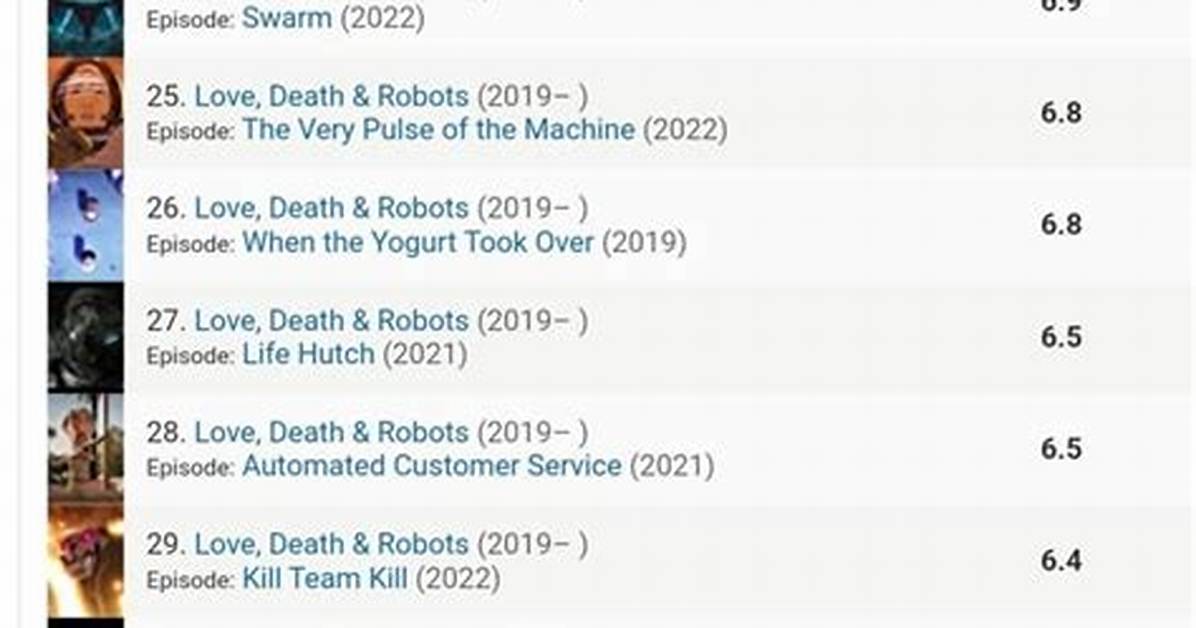Click thumbnail for Automated Customer Service
Image resolution: width=1196 pixels, height=628 pixels.
(85, 449)
